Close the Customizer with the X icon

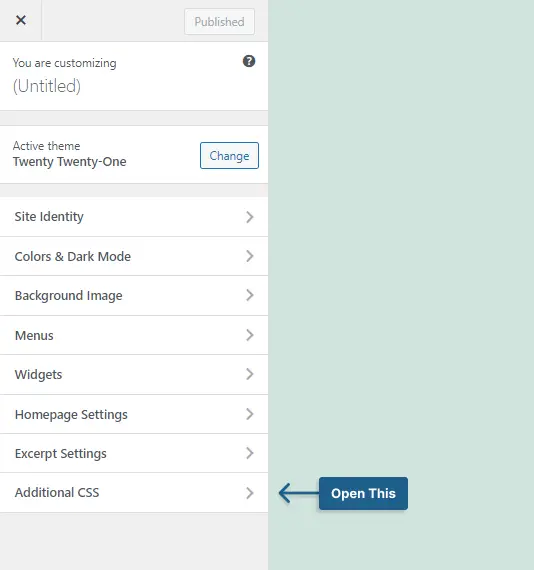21,20
